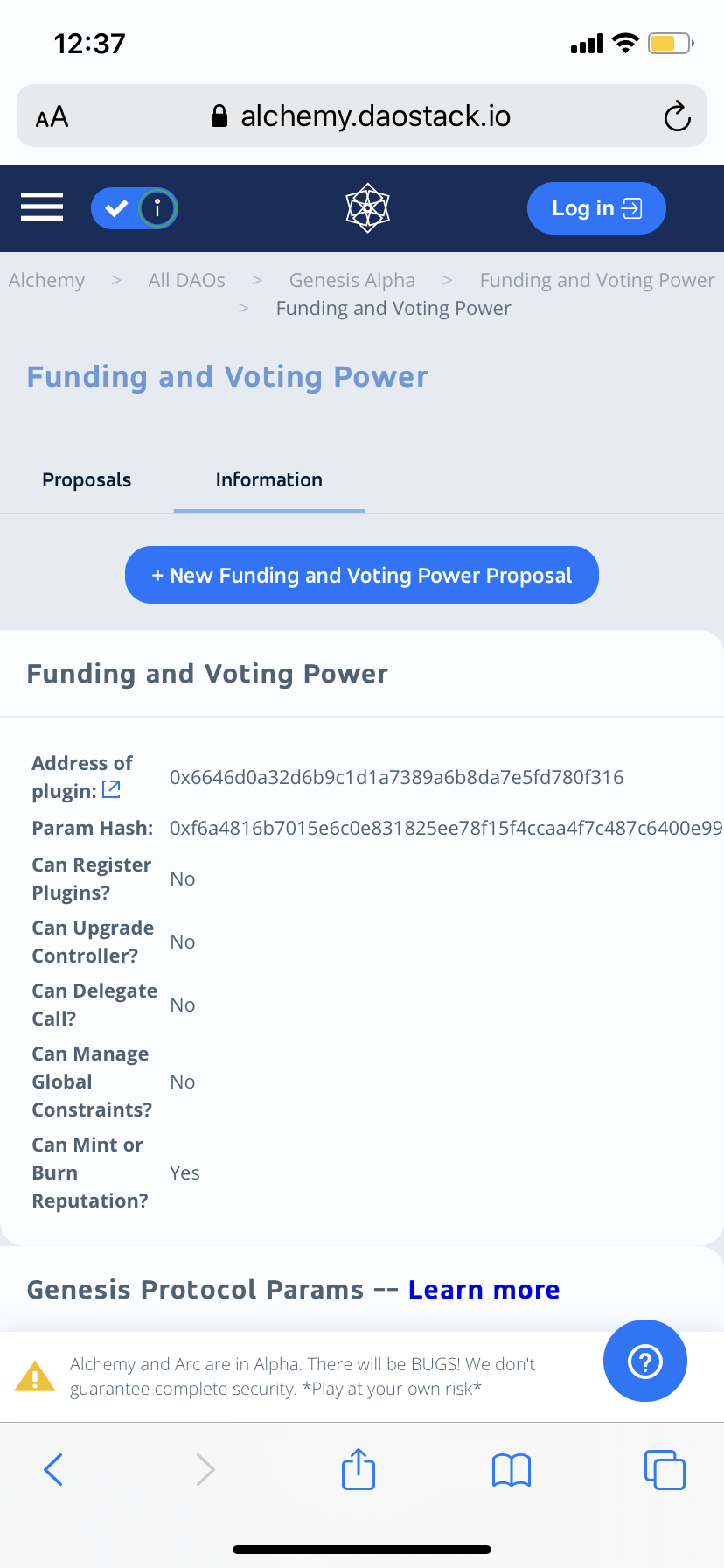Toggle the blue checkmark info switch
724x1568 pixels.
click(x=135, y=208)
